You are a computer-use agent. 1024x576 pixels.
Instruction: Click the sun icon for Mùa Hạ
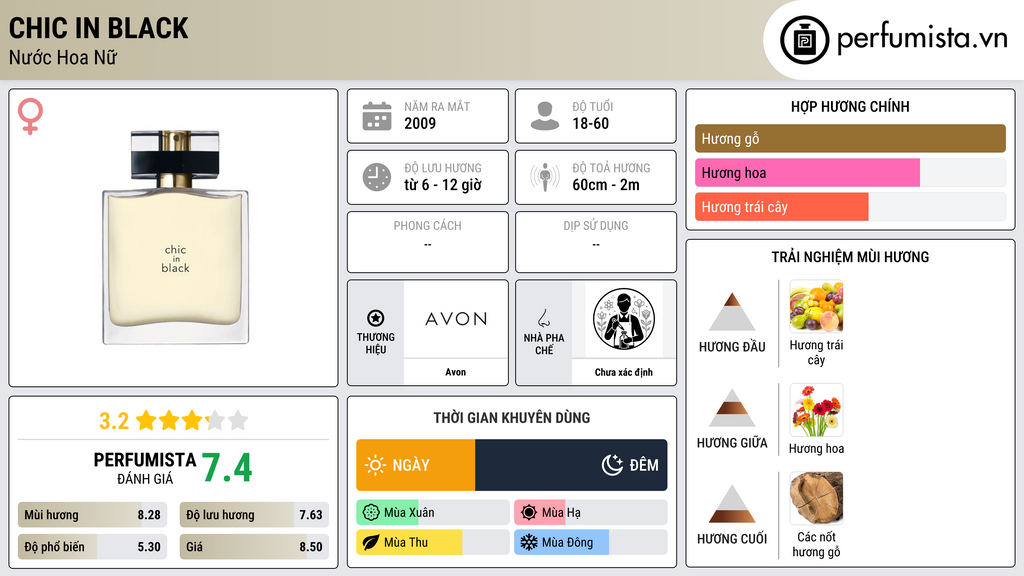529,513
